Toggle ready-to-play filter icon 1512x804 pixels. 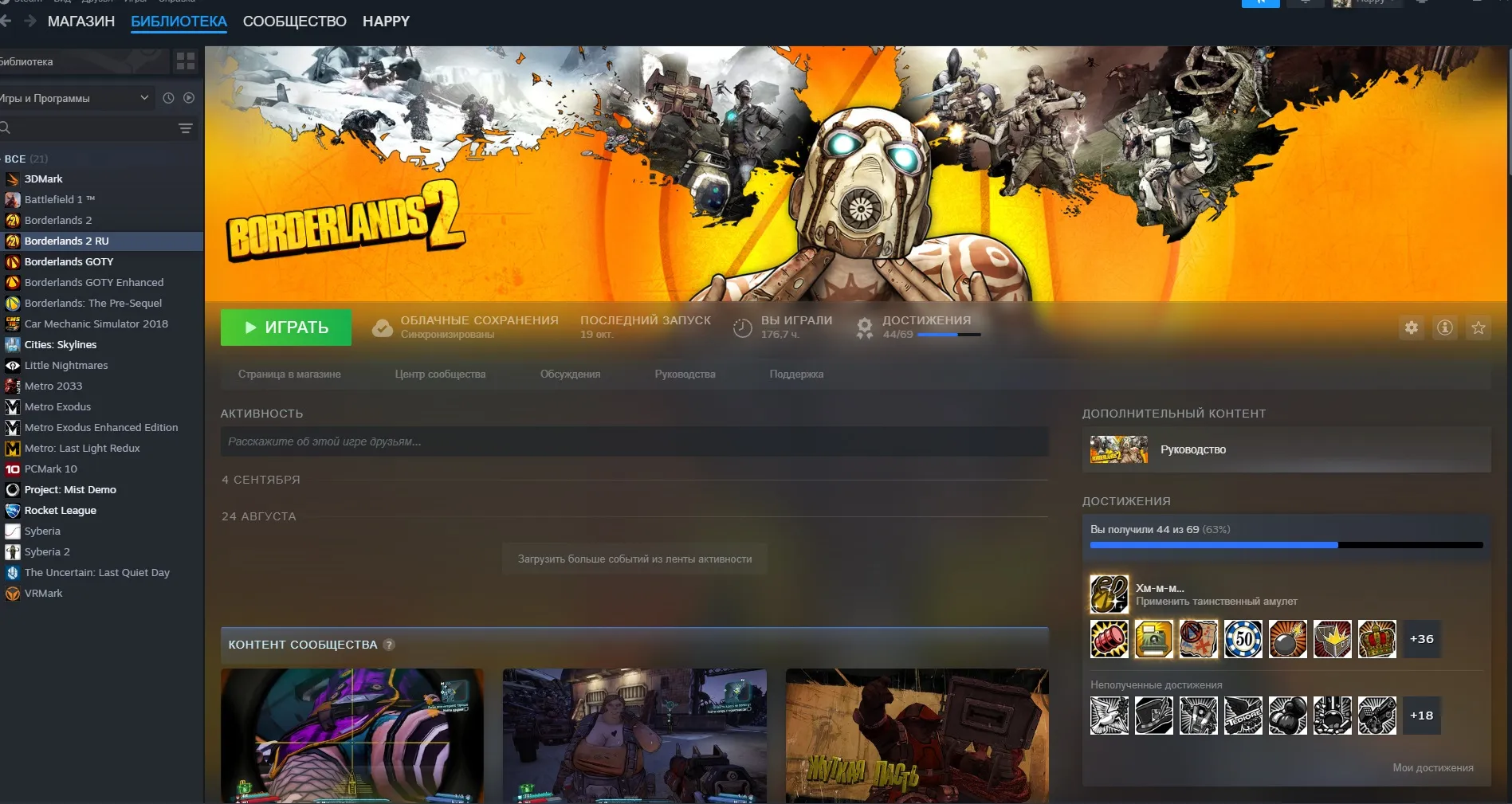(x=189, y=98)
